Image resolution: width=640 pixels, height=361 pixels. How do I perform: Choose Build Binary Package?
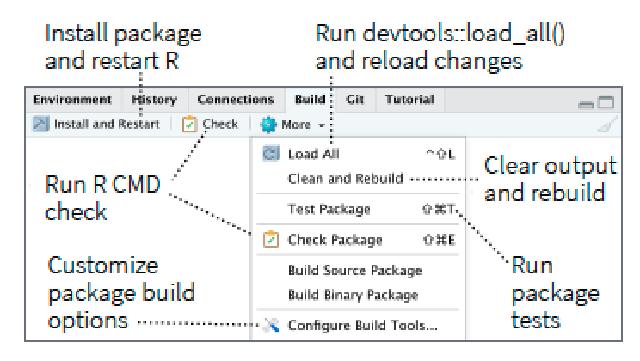357,295
